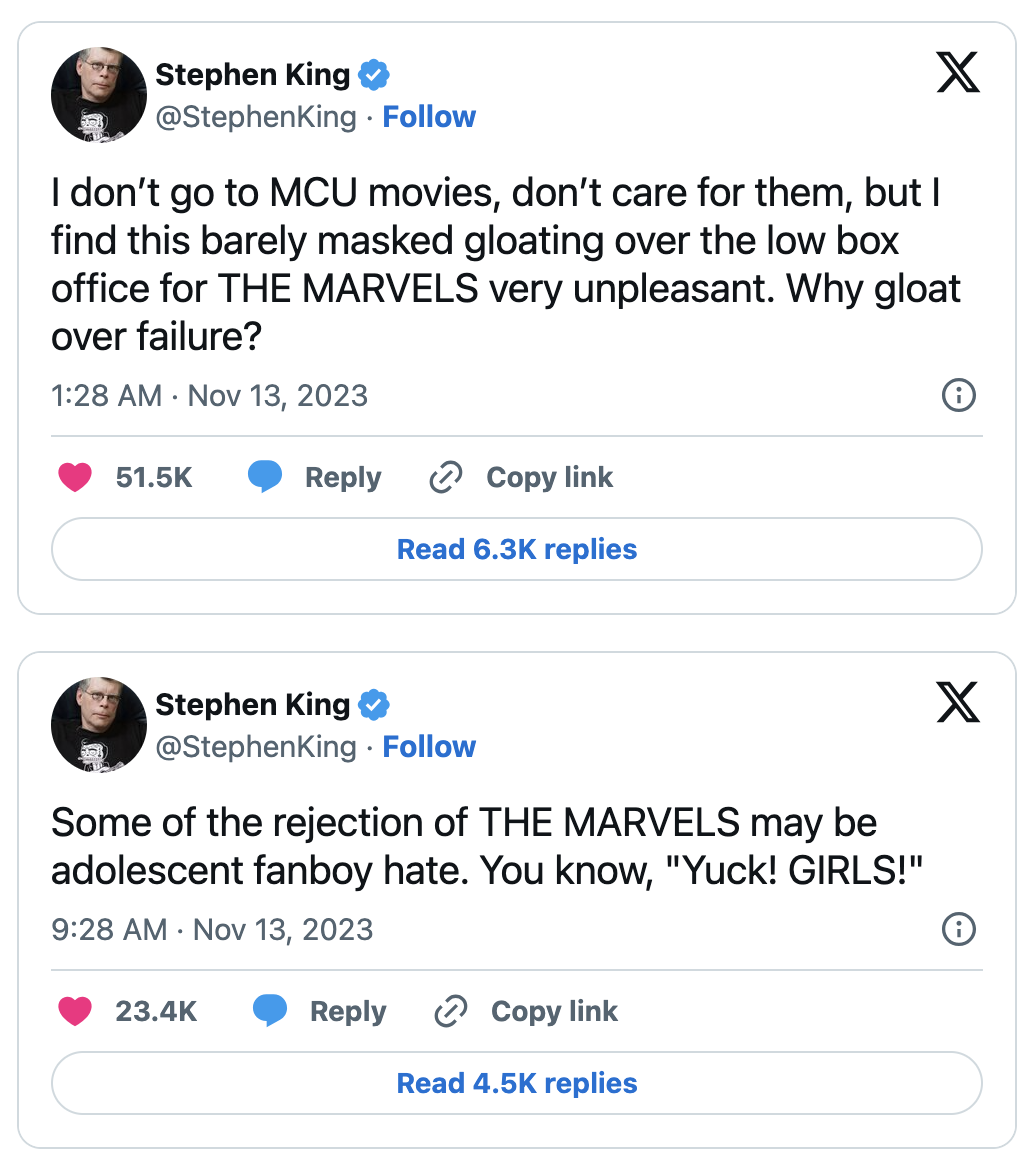Screen dimensions: 1032x1170
Task: Click the reply bubble icon on the first tweet
Action: point(265,478)
